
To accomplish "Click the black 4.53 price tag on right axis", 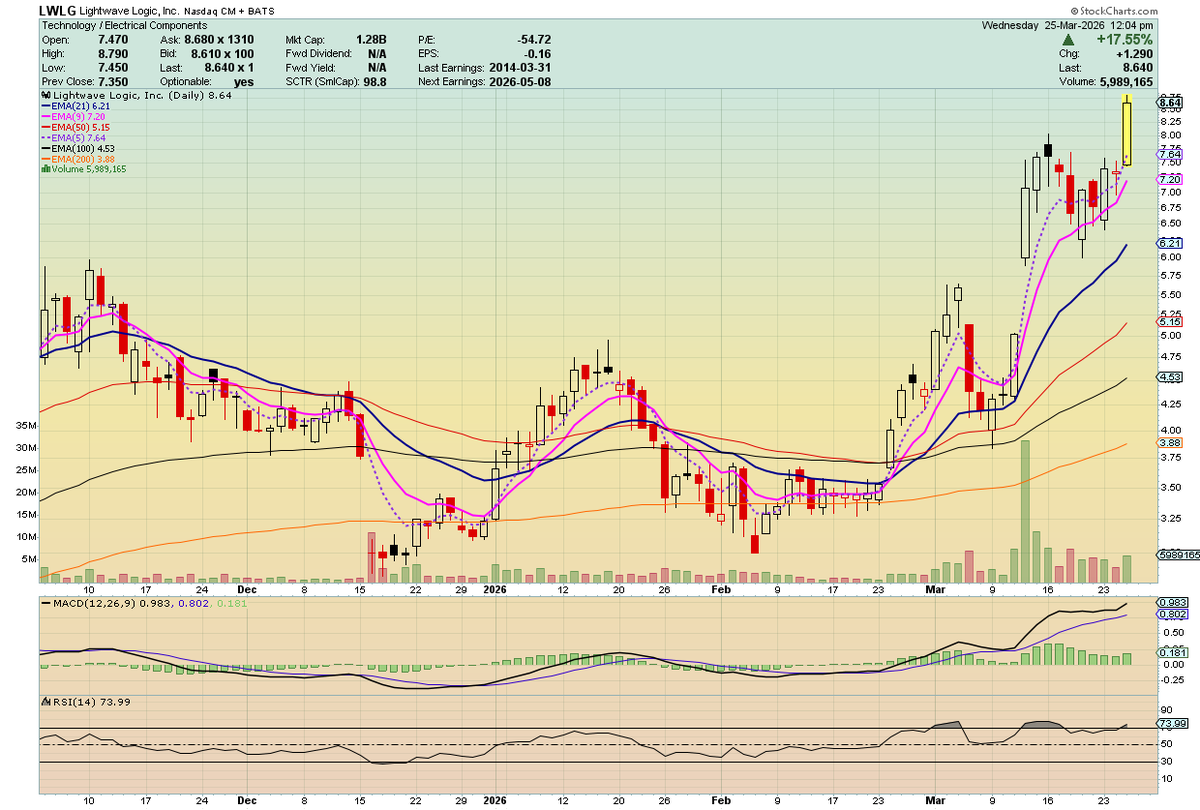I will click(1171, 377).
